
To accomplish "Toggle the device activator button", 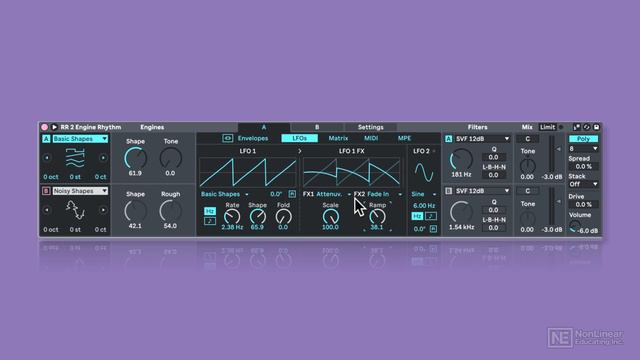I will [44, 127].
